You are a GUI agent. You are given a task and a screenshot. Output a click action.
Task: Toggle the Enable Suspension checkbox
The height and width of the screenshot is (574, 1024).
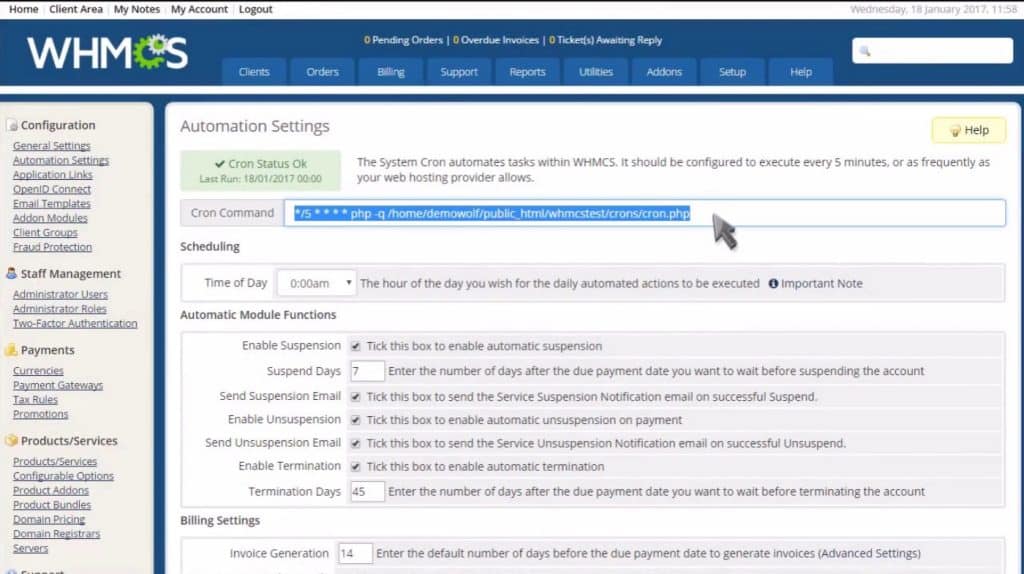click(x=355, y=346)
